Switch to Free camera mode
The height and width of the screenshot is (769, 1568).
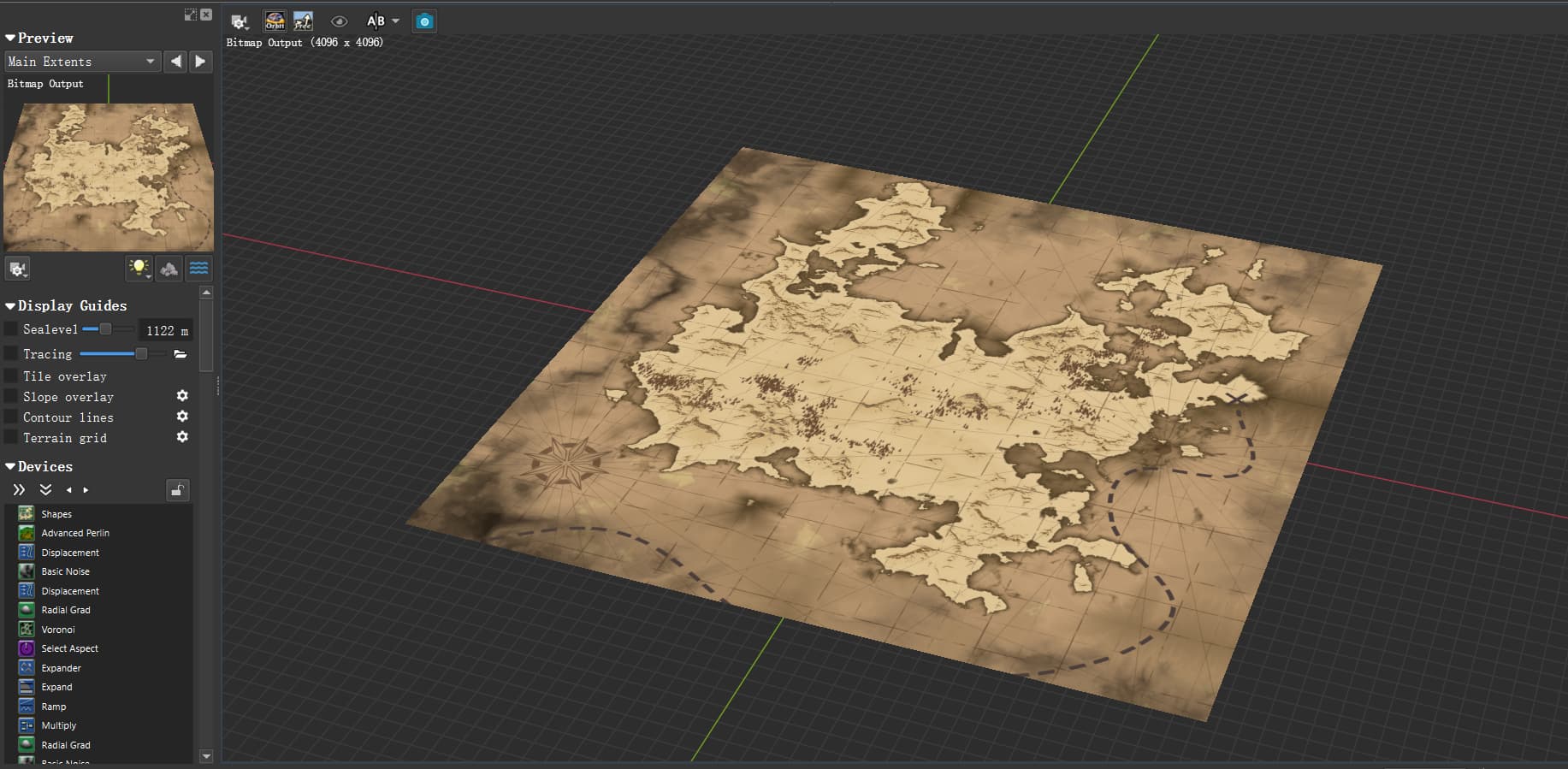coord(303,21)
